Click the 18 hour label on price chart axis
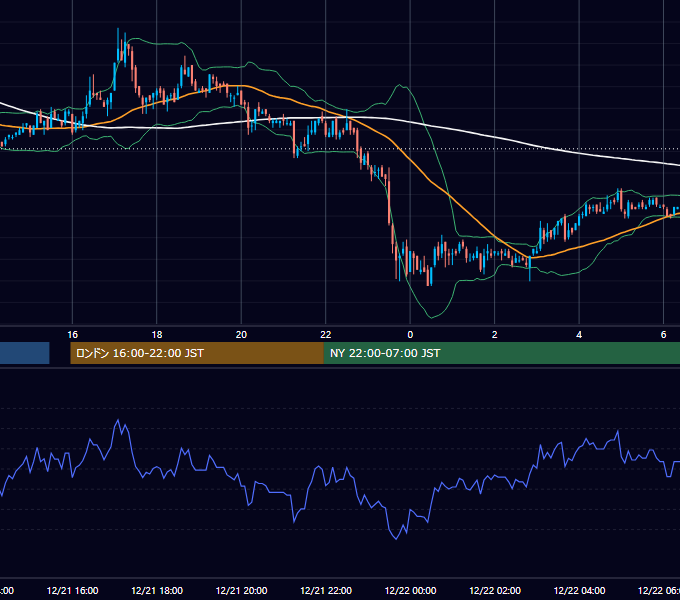This screenshot has height=600, width=680. (x=157, y=335)
